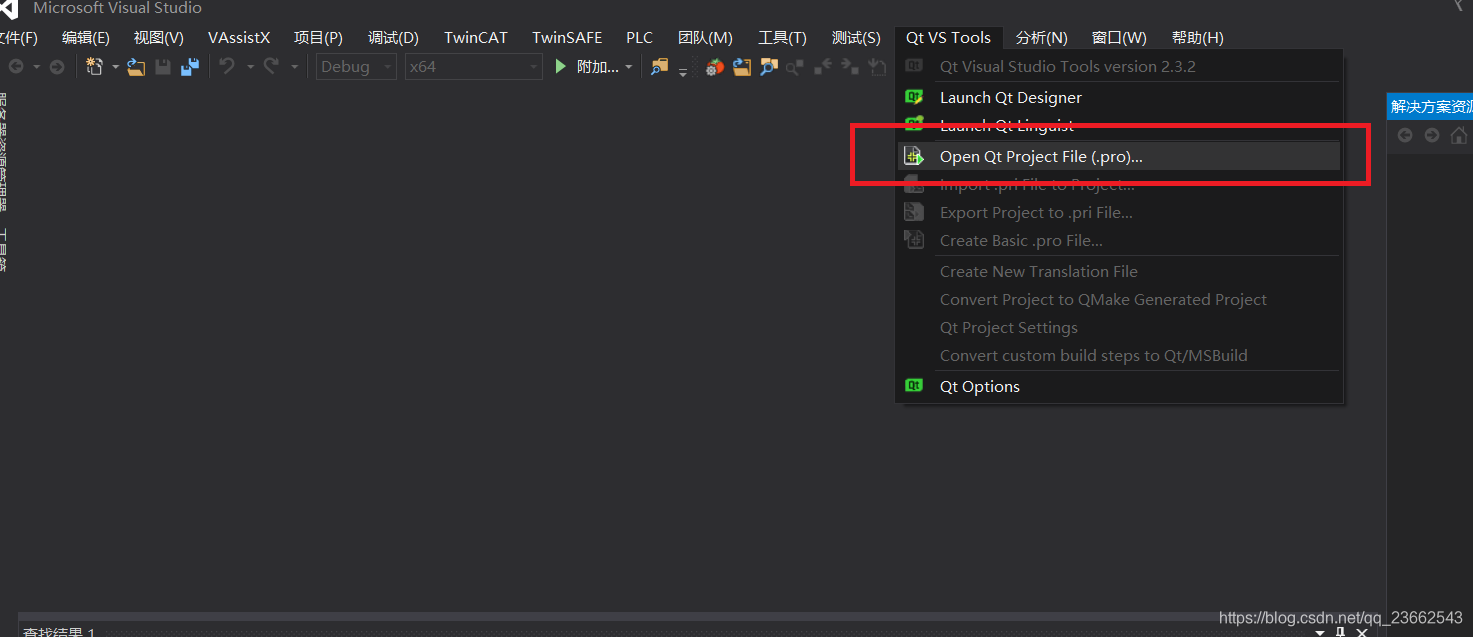Open the 帮助(H) menu
Image resolution: width=1473 pixels, height=637 pixels.
coord(1197,38)
